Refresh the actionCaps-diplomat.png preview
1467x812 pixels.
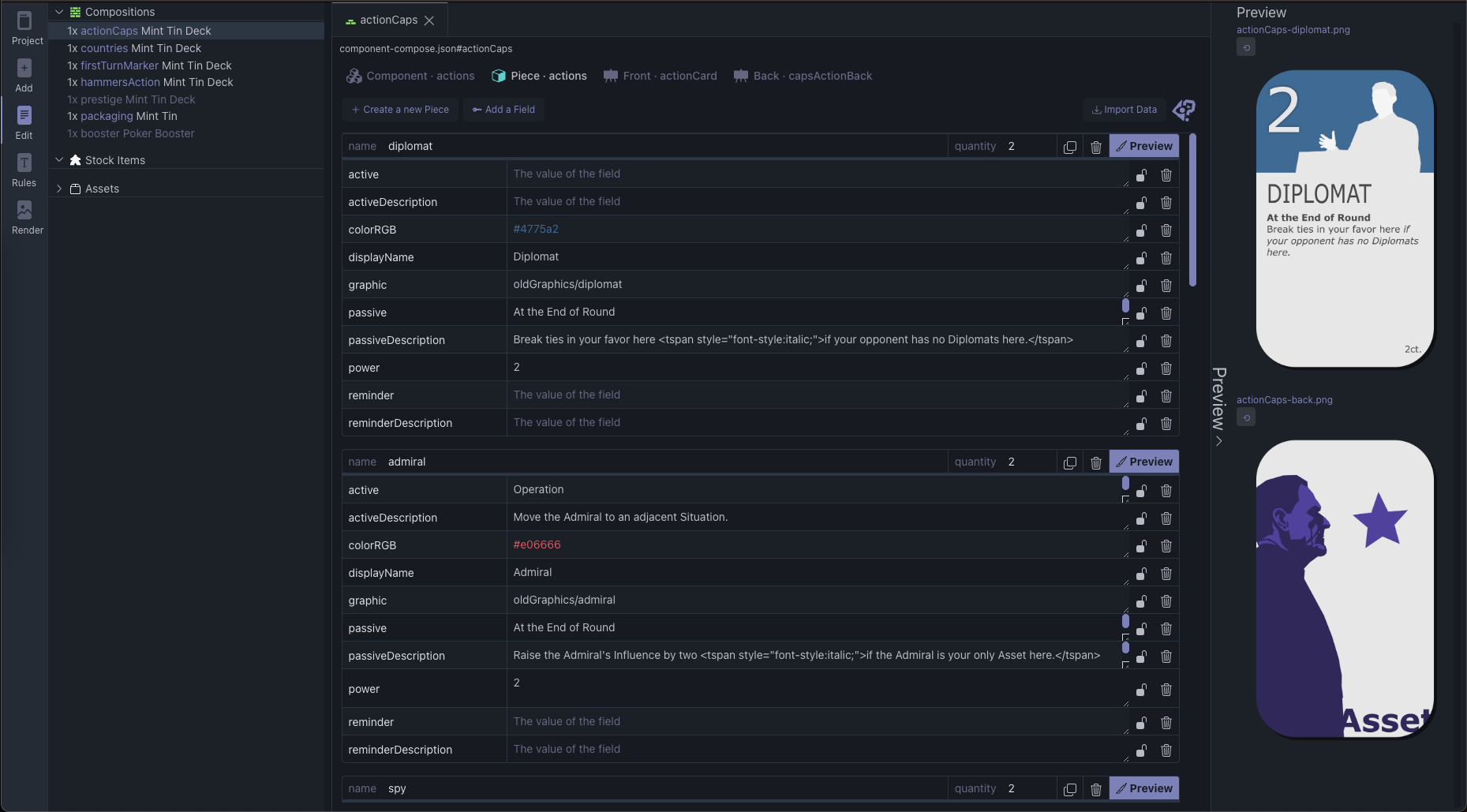(1246, 47)
